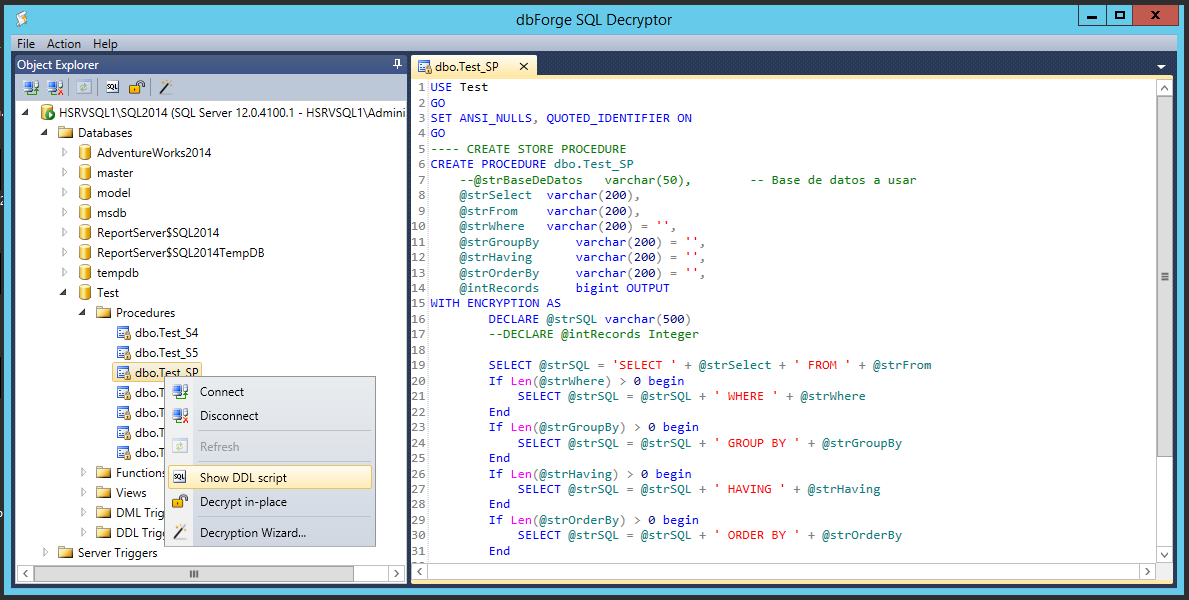This screenshot has height=600, width=1189.
Task: Expand the Functions folder
Action: coord(84,473)
